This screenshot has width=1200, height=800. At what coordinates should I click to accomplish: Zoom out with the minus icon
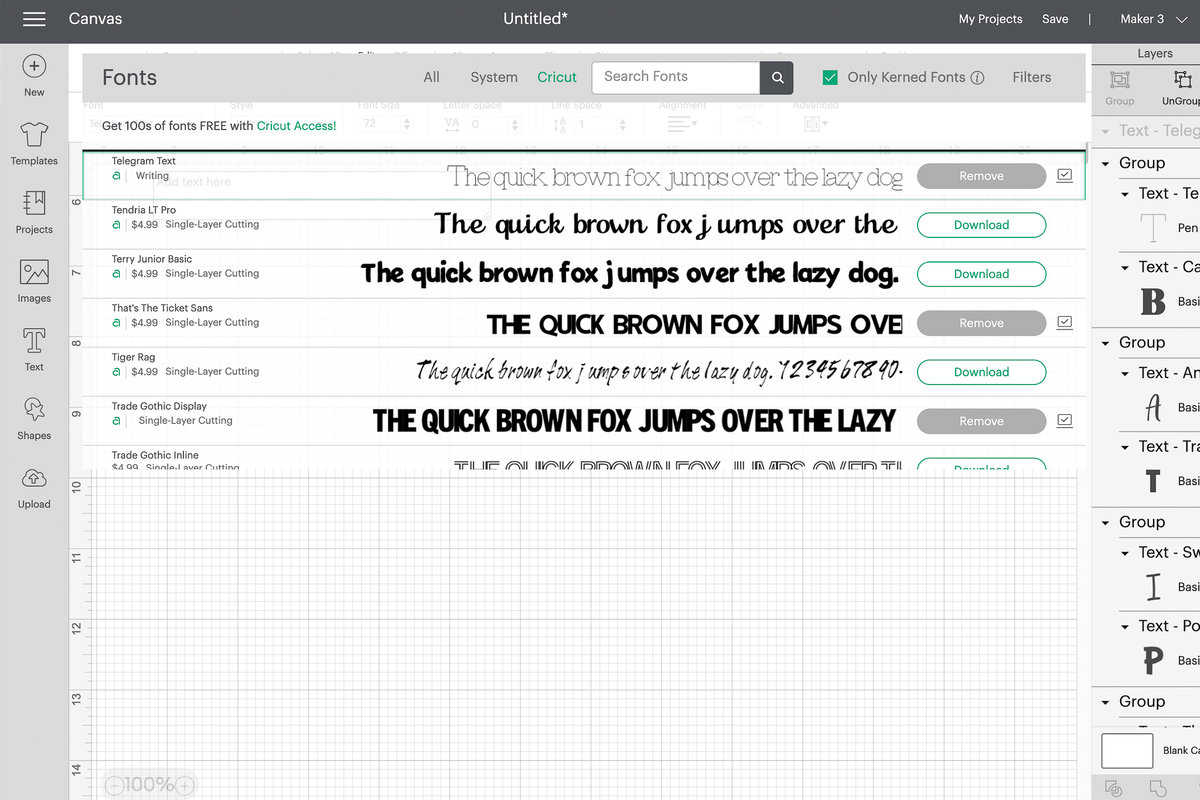point(114,785)
